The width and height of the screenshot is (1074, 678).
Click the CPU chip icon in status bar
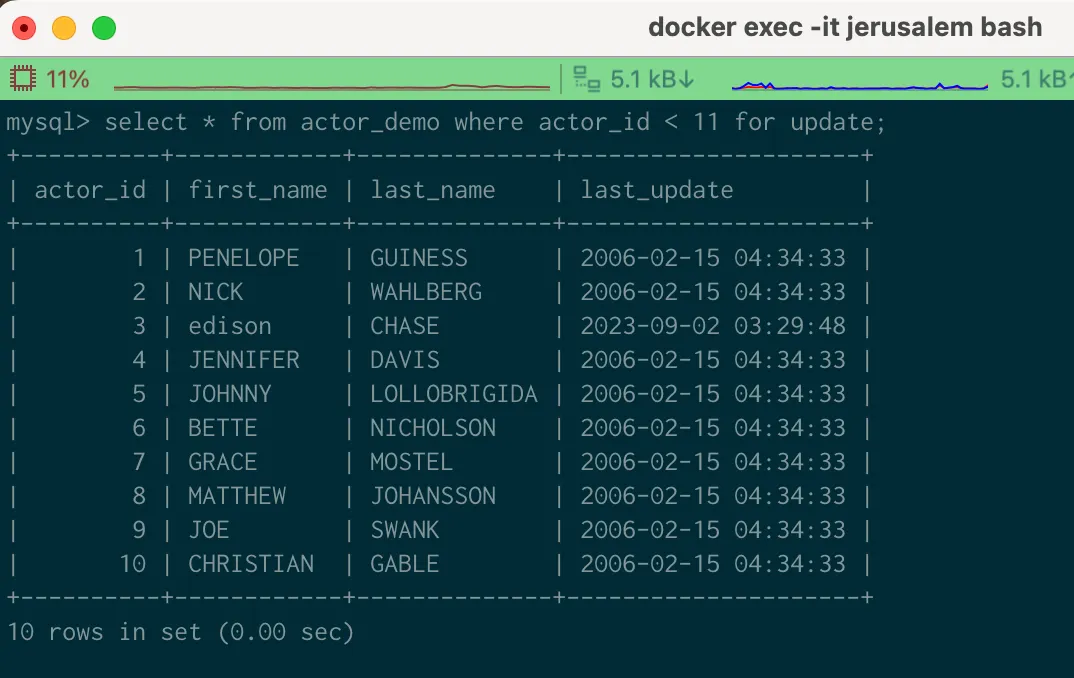(23, 78)
